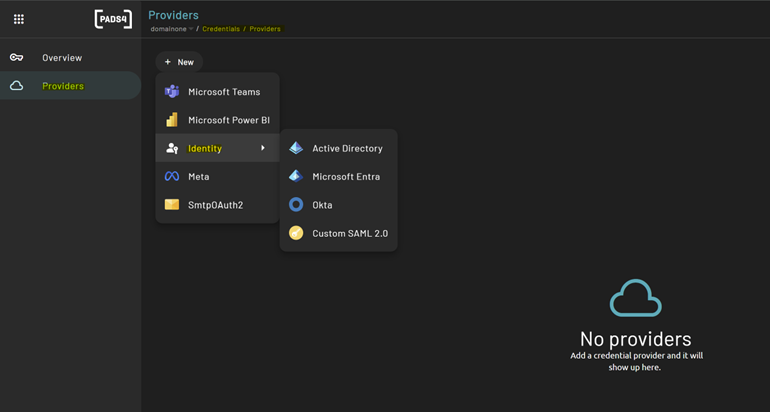Screen dimensions: 770x412
Task: Click the plus icon on New button
Action: [167, 62]
